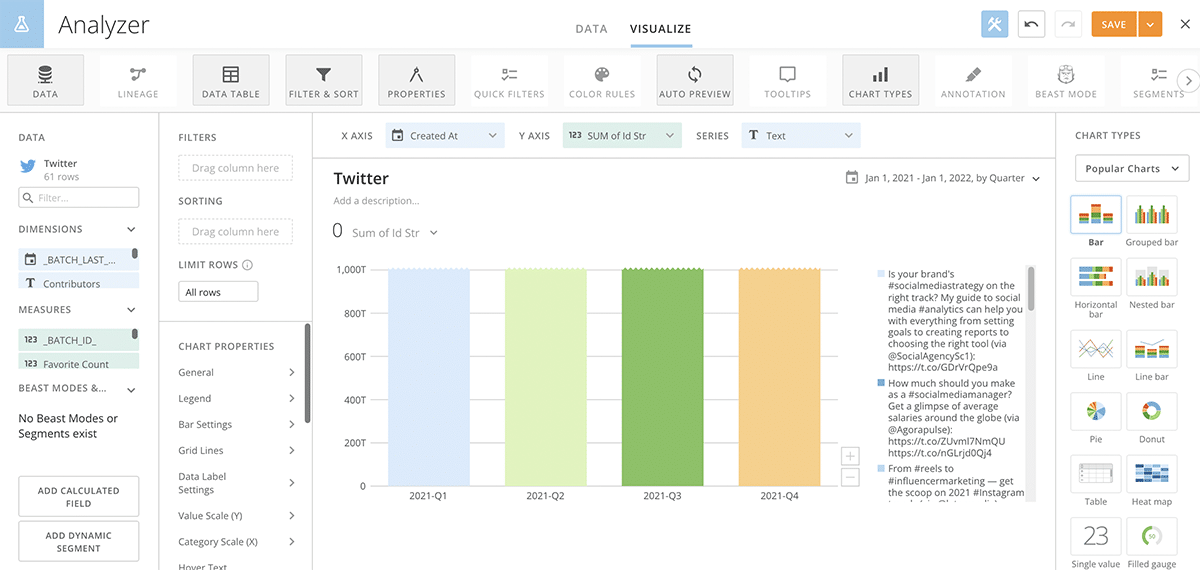
Task: Expand Category Scale (X) properties
Action: pyautogui.click(x=237, y=542)
